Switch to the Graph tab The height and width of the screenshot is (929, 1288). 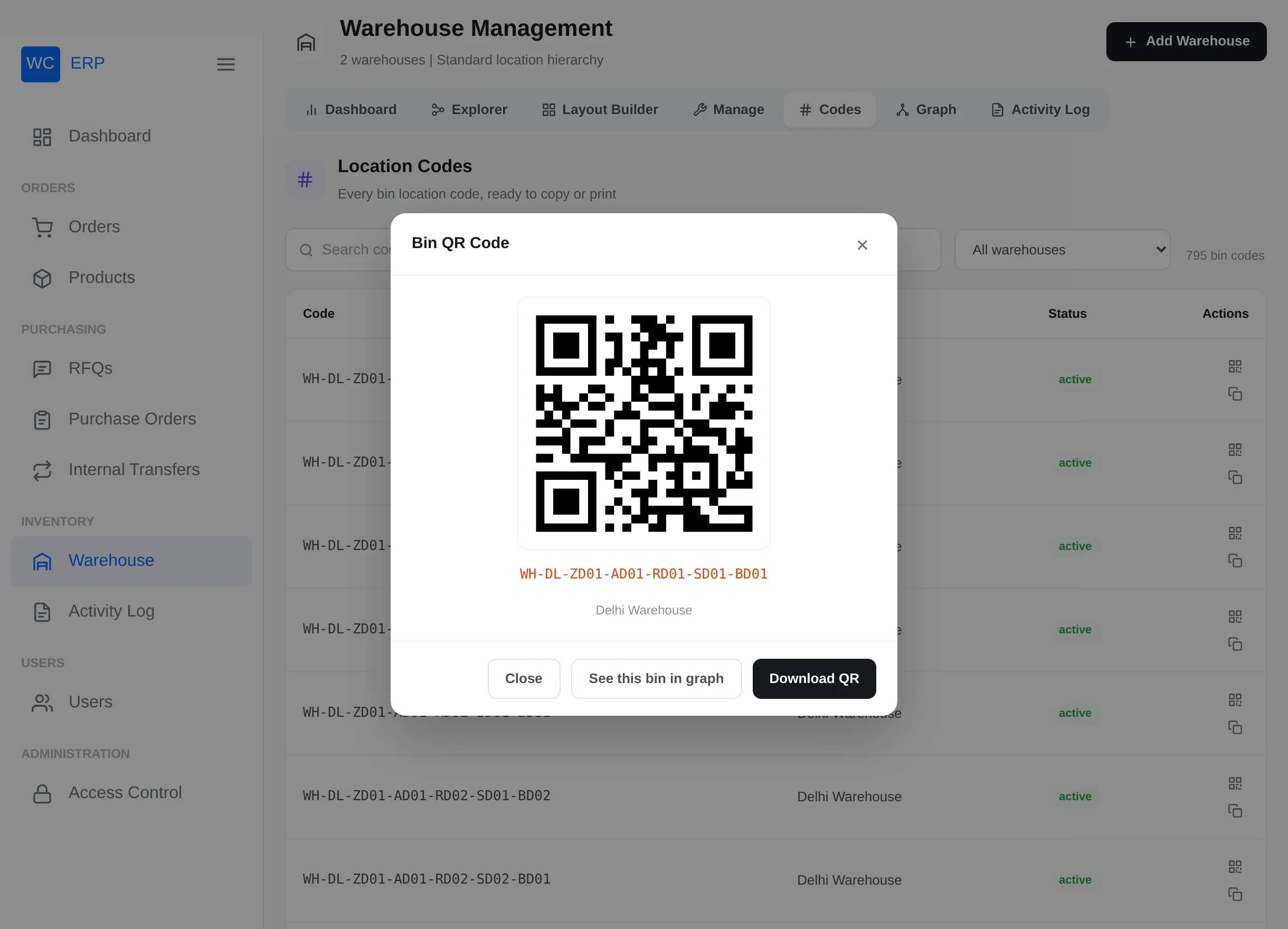pyautogui.click(x=926, y=110)
